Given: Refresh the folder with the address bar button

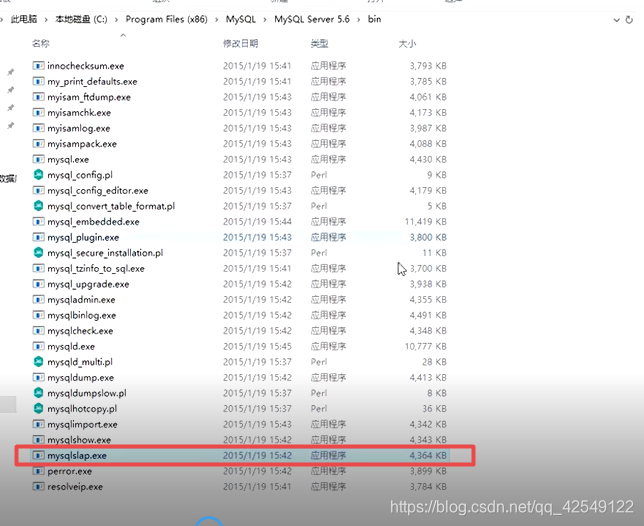Looking at the screenshot, I should click(629, 20).
